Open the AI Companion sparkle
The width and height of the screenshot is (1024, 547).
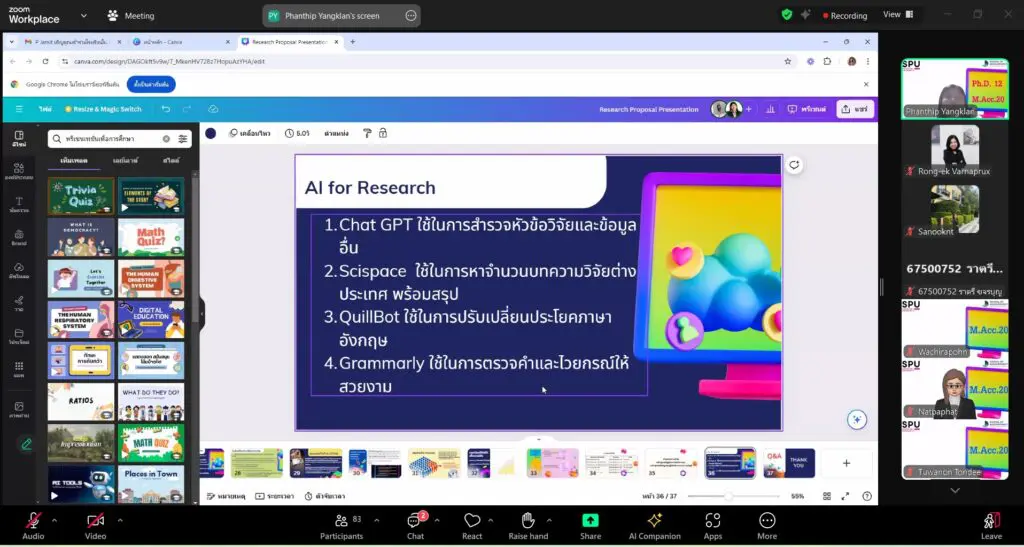tap(654, 526)
